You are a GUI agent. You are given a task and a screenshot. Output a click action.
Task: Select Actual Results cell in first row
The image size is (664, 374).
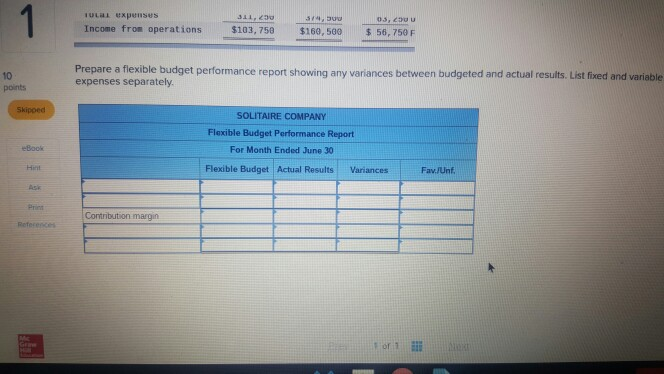coord(305,188)
